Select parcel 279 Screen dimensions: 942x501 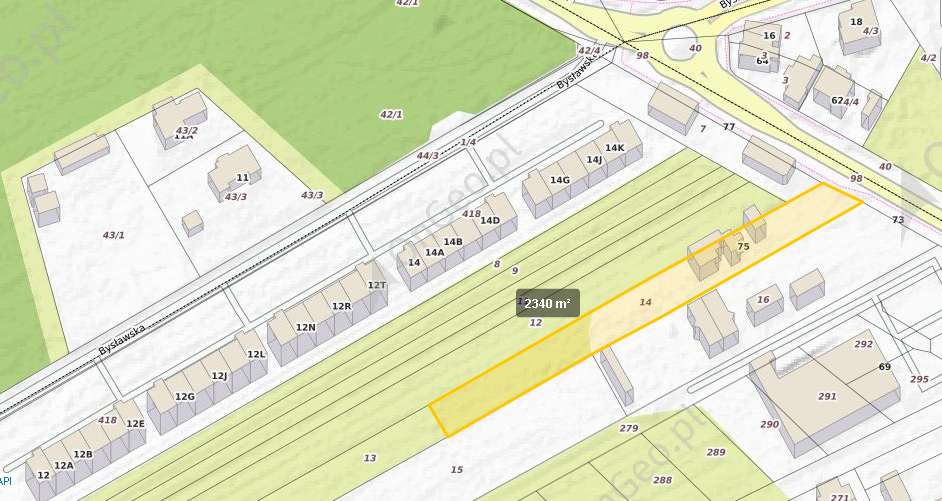pos(628,428)
